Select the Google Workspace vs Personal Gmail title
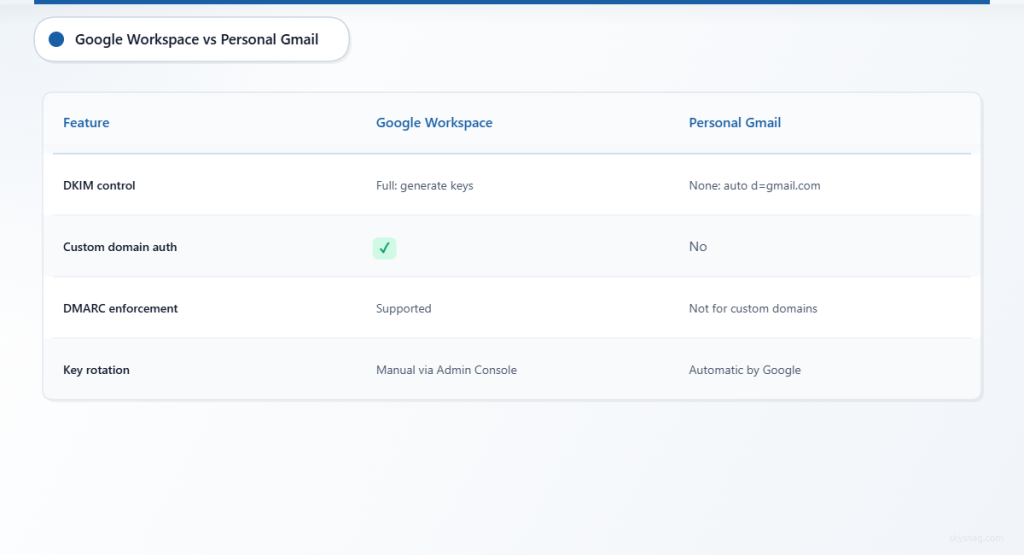The width and height of the screenshot is (1024, 555). pos(197,39)
